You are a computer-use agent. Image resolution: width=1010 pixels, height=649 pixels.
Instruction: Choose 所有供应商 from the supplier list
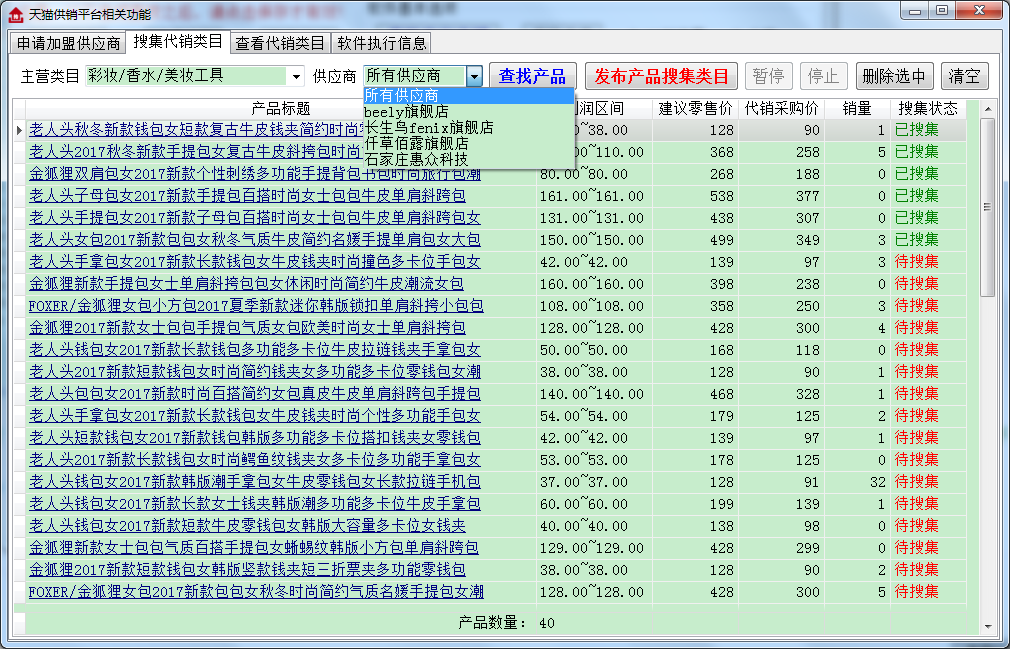tap(468, 96)
